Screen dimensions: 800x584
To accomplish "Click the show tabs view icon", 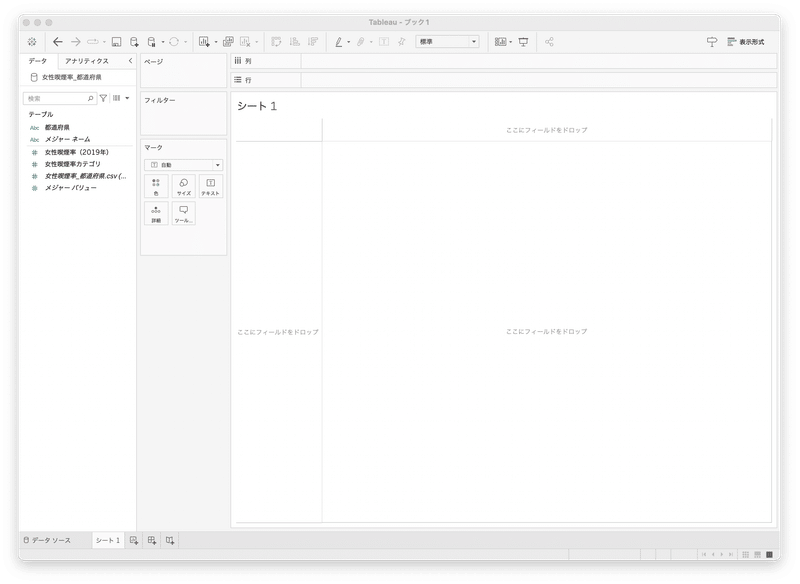I will coord(769,554).
